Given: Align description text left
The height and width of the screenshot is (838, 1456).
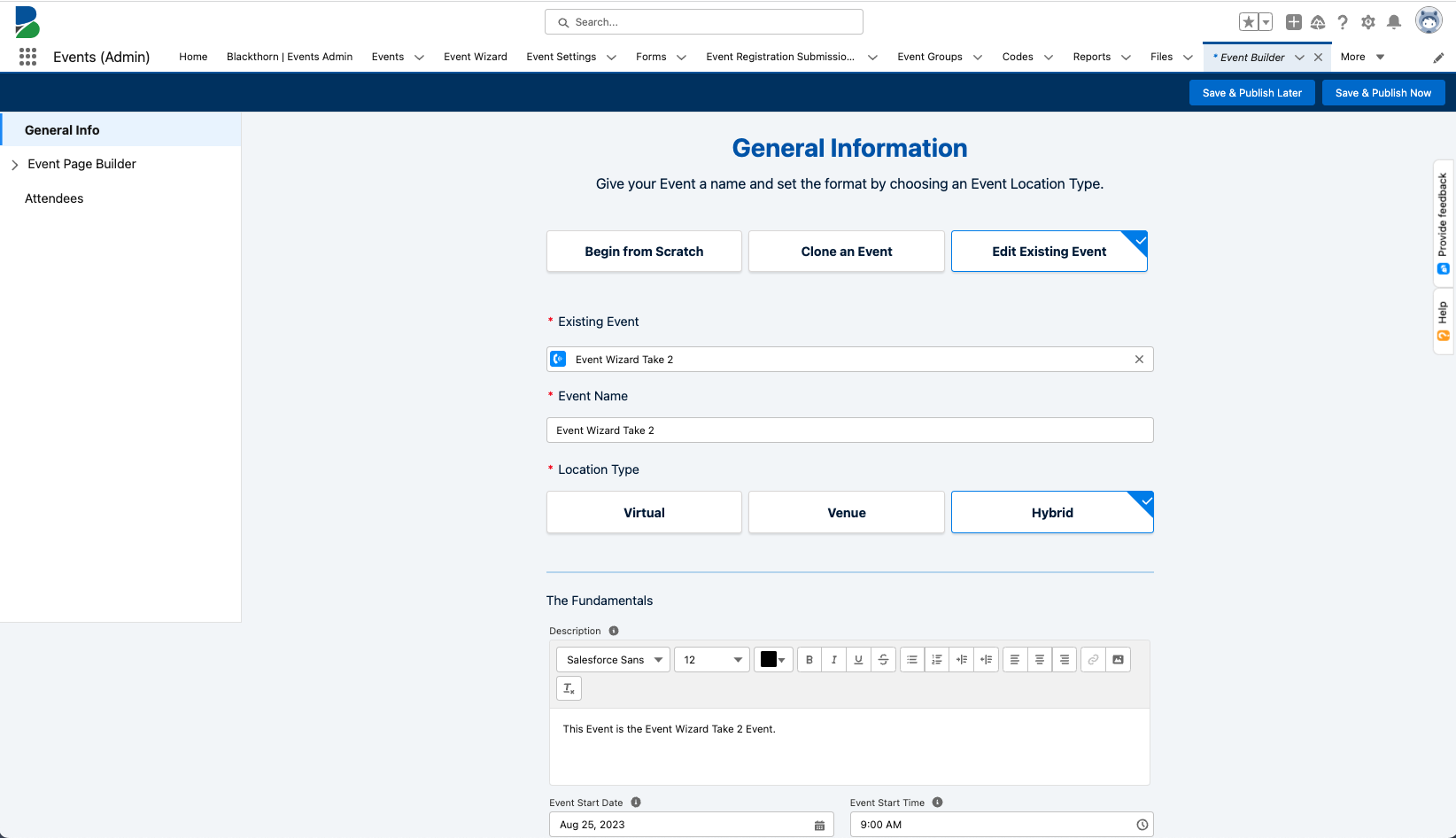Looking at the screenshot, I should click(x=1015, y=660).
